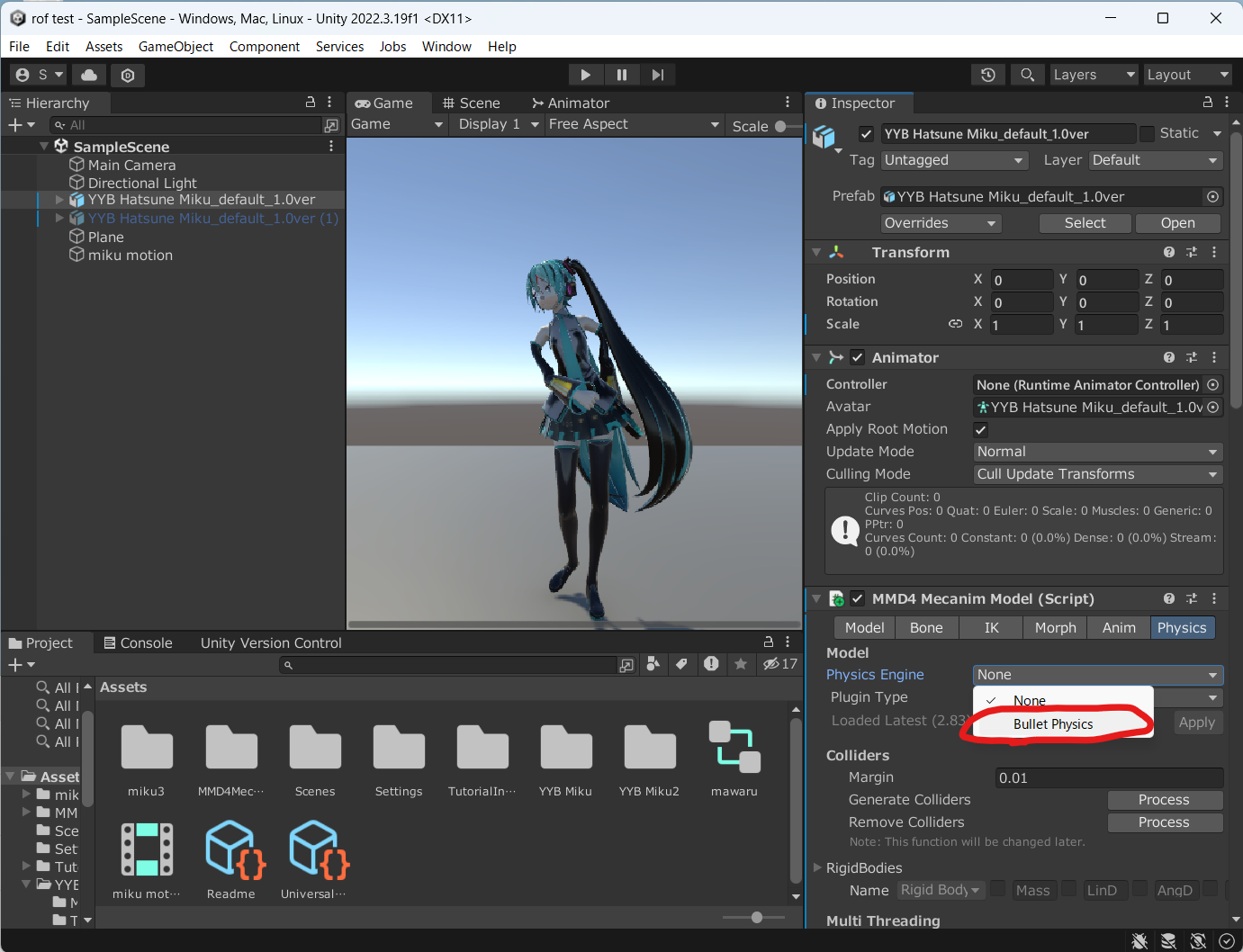Click the Unity cloud services icon top-left
The height and width of the screenshot is (952, 1243).
click(88, 75)
